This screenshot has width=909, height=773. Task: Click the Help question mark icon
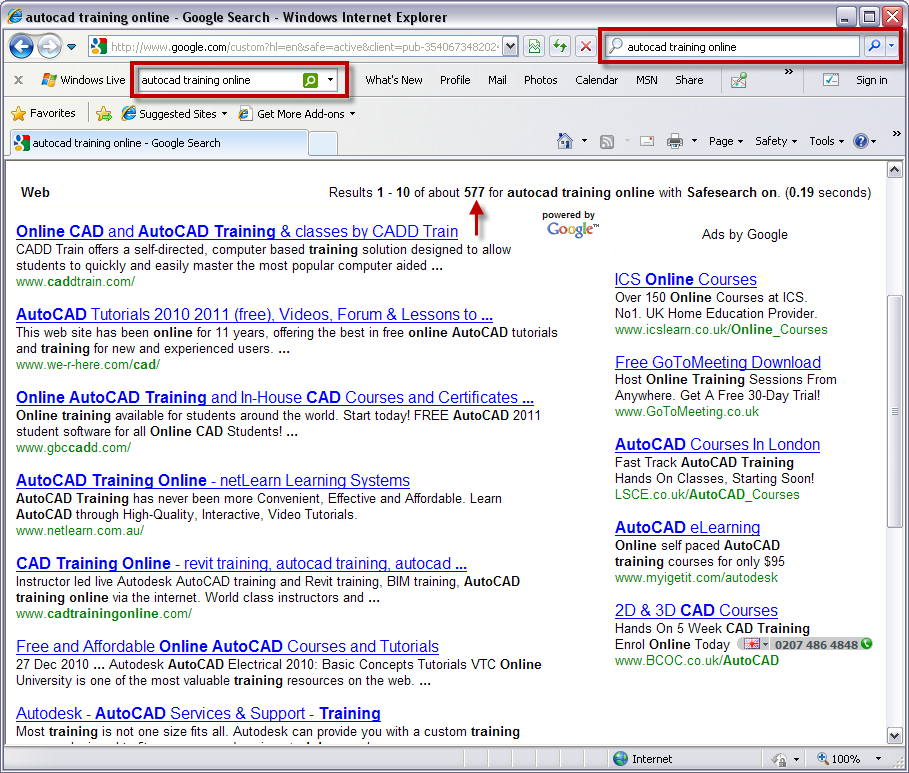pyautogui.click(x=861, y=141)
